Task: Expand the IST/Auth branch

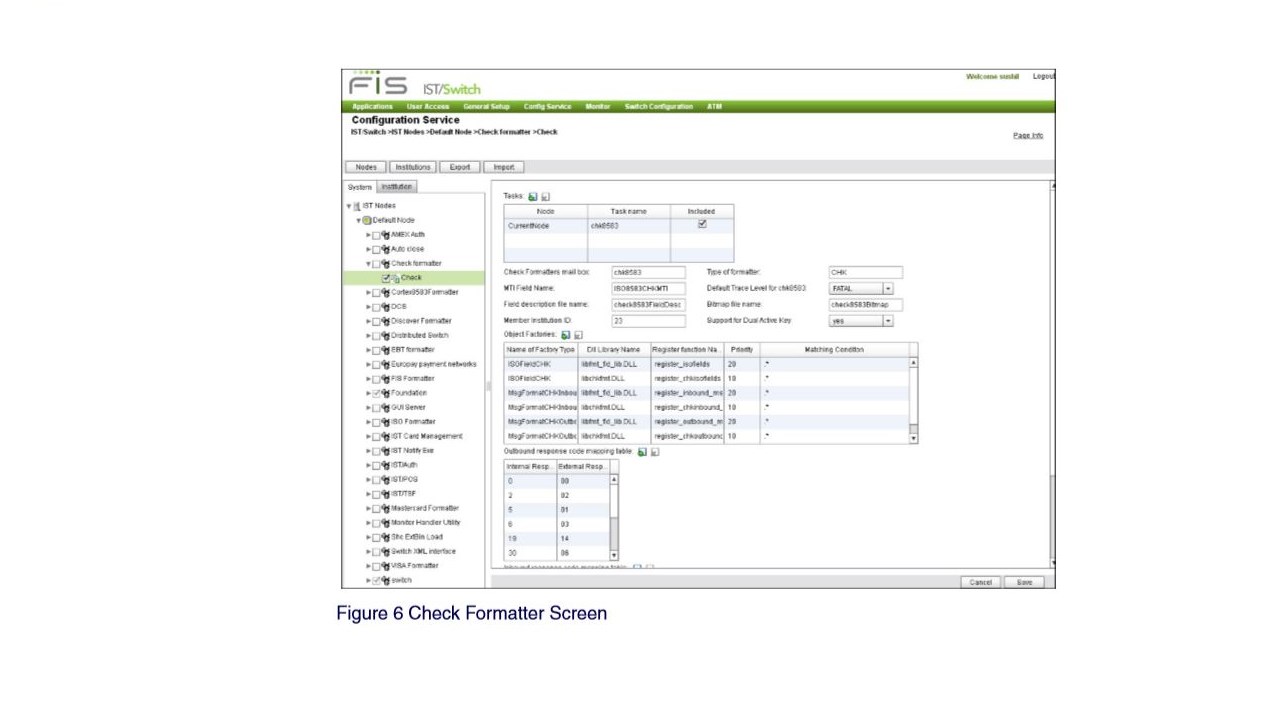Action: click(x=368, y=465)
